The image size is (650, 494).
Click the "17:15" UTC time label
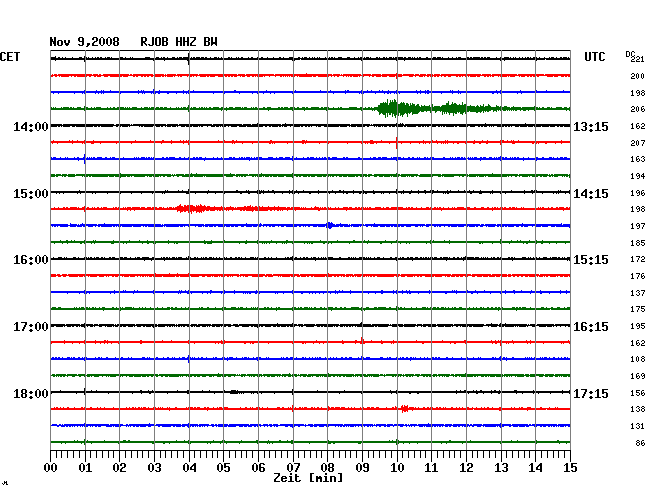[591, 393]
